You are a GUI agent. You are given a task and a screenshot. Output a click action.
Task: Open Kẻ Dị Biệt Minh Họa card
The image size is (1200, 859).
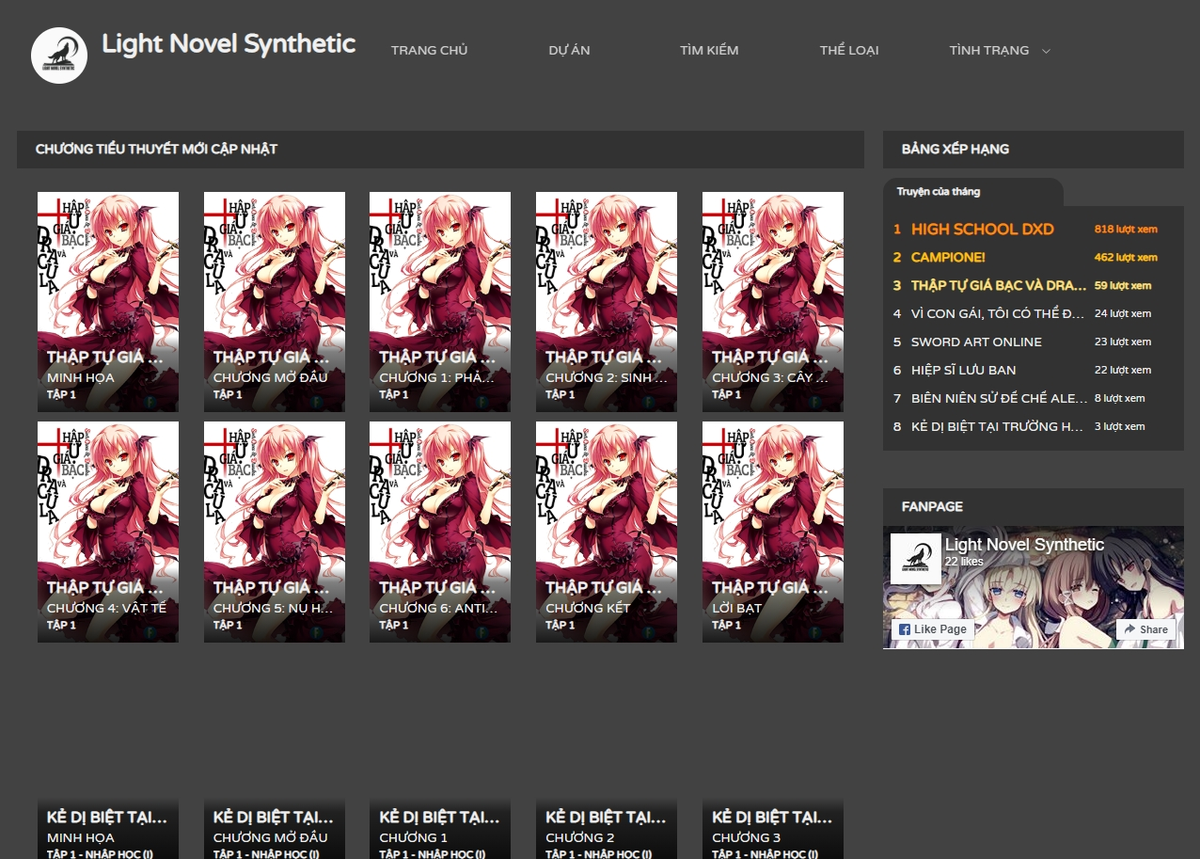tap(108, 829)
